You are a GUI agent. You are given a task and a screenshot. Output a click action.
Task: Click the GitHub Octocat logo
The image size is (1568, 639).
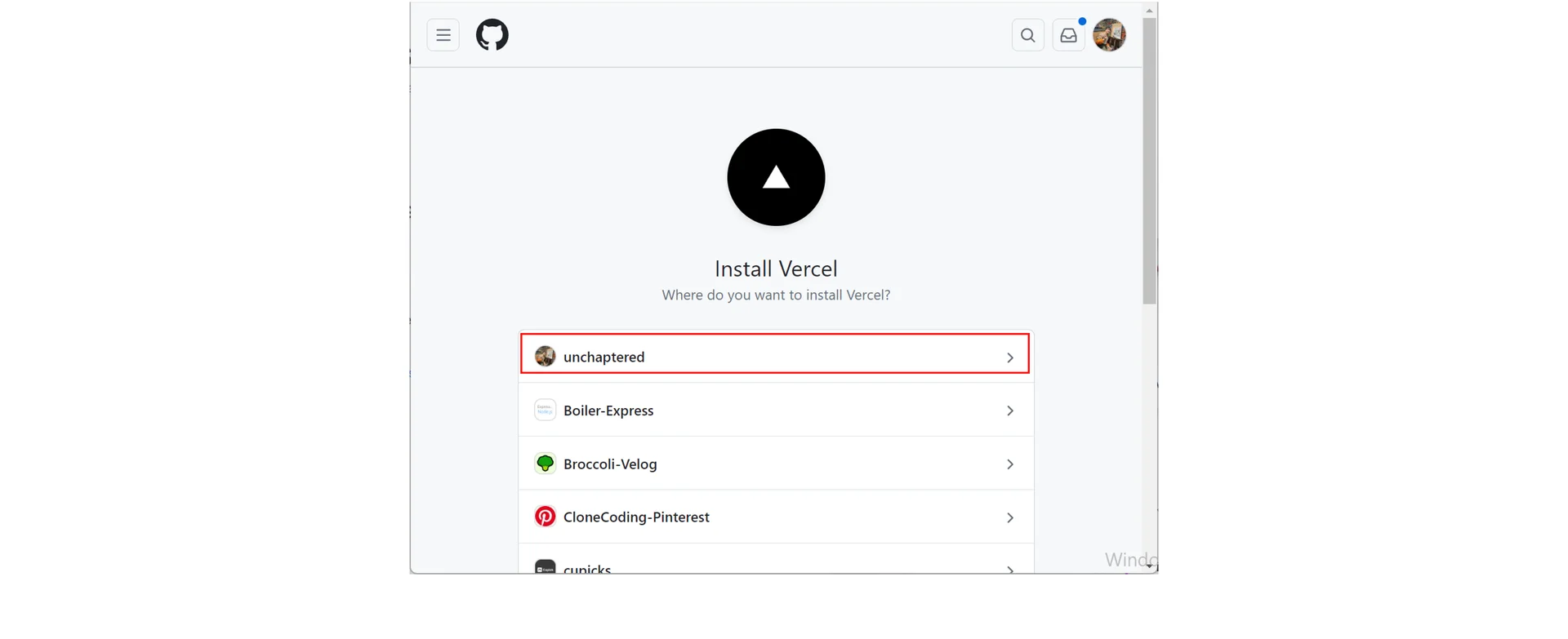pyautogui.click(x=492, y=35)
